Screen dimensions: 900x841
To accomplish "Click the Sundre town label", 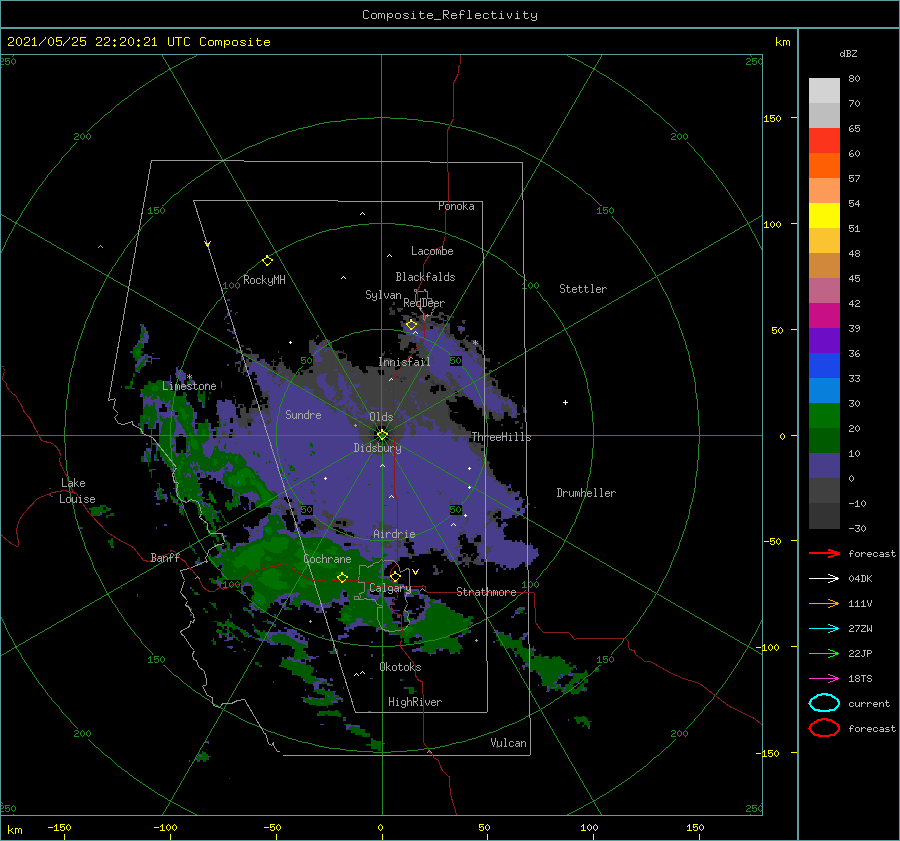I will [303, 414].
